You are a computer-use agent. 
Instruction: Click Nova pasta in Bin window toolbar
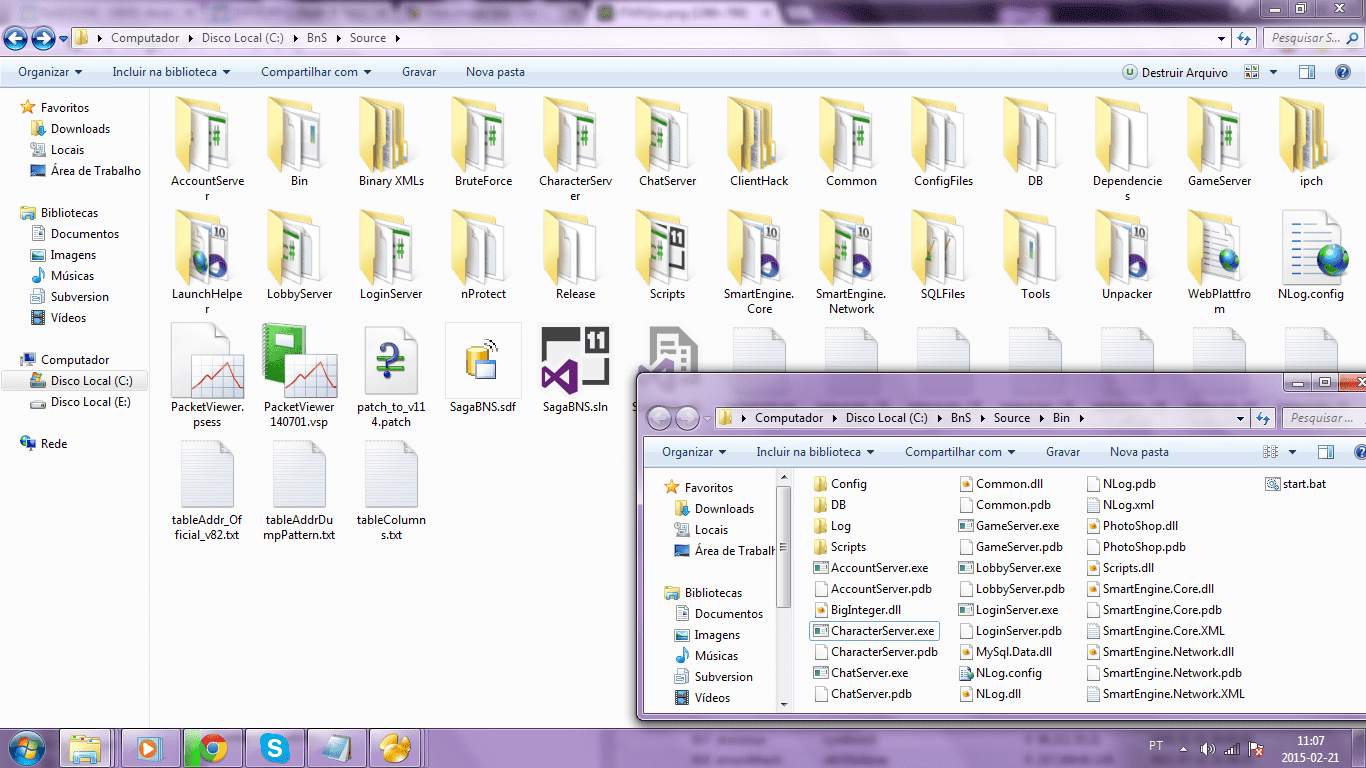pos(1139,452)
